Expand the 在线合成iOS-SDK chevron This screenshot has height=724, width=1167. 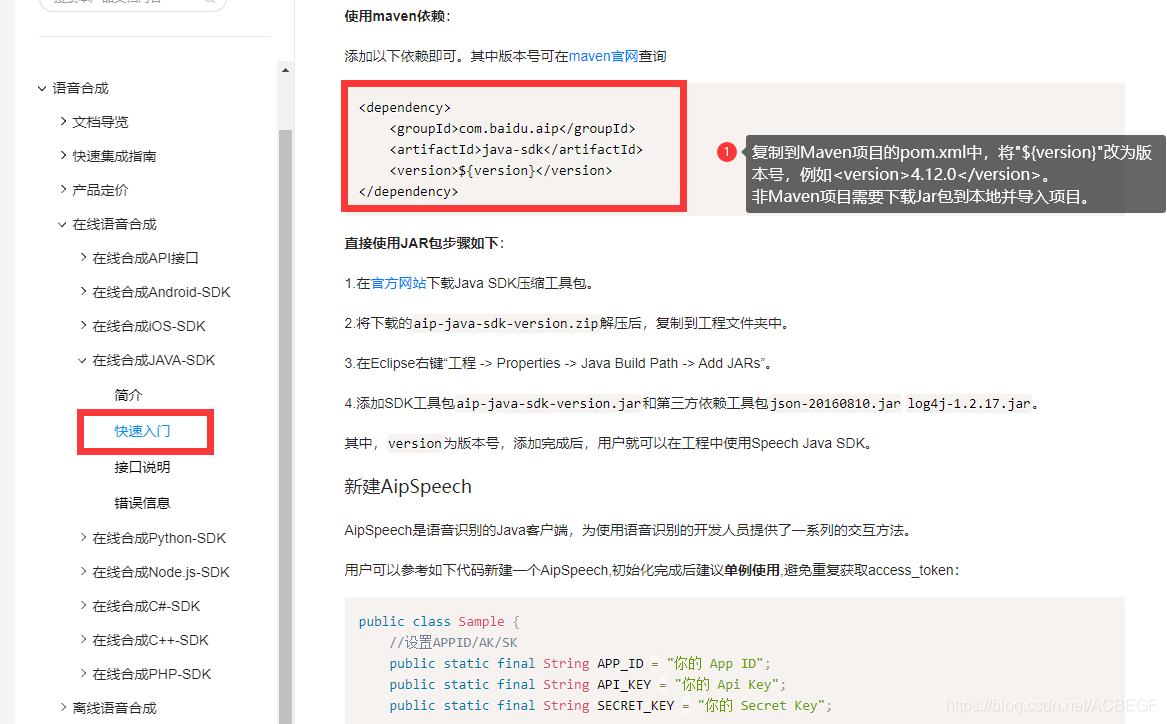tap(83, 325)
